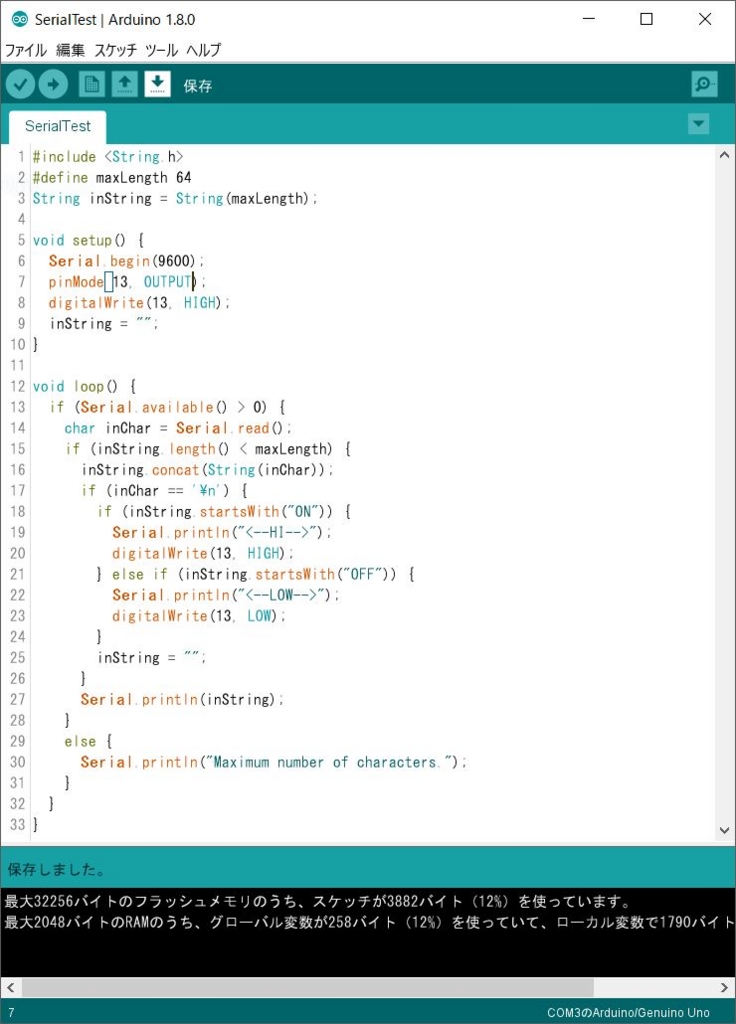This screenshot has height=1024, width=736.
Task: Click 'Serial.println(inString);' line
Action: coord(182,700)
